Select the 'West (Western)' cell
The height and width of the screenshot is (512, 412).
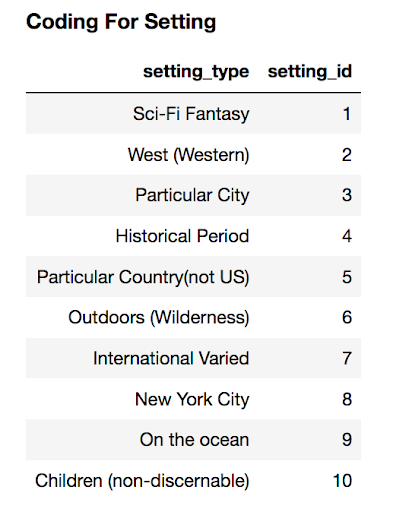tap(188, 155)
